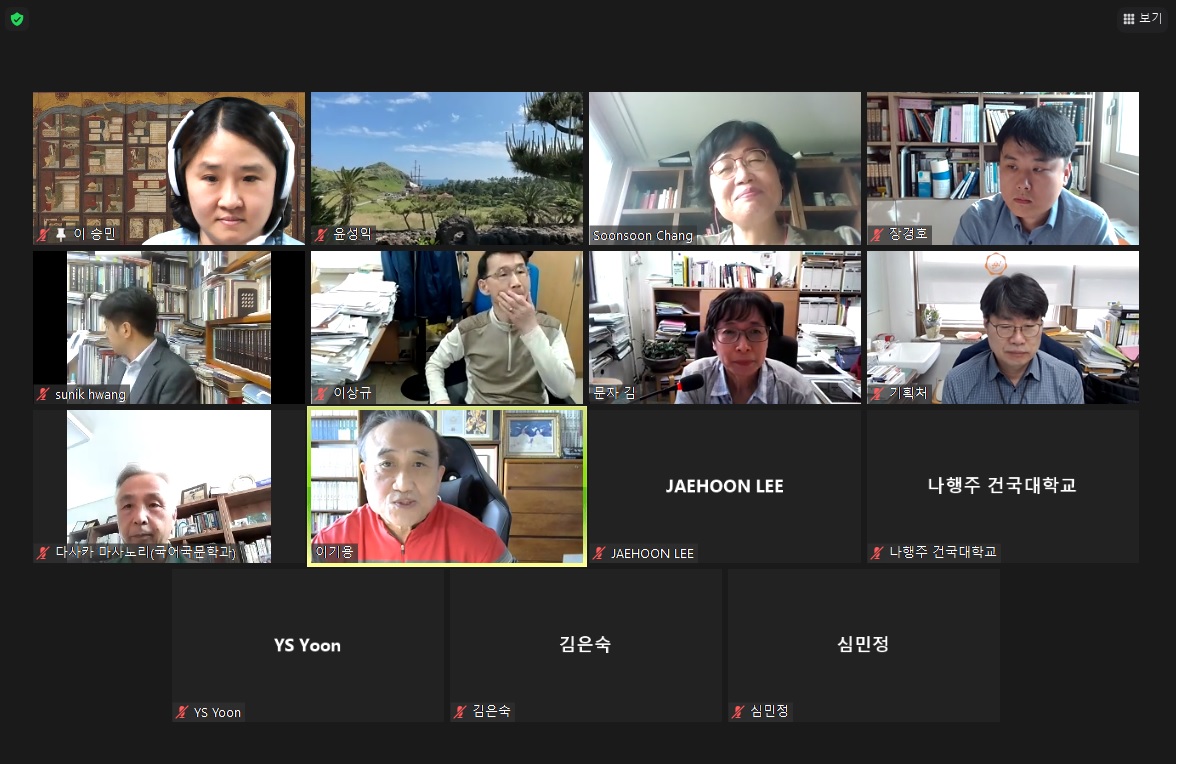Select 이송민's video with the headset
Screen dimensions: 1177x764
(x=169, y=168)
